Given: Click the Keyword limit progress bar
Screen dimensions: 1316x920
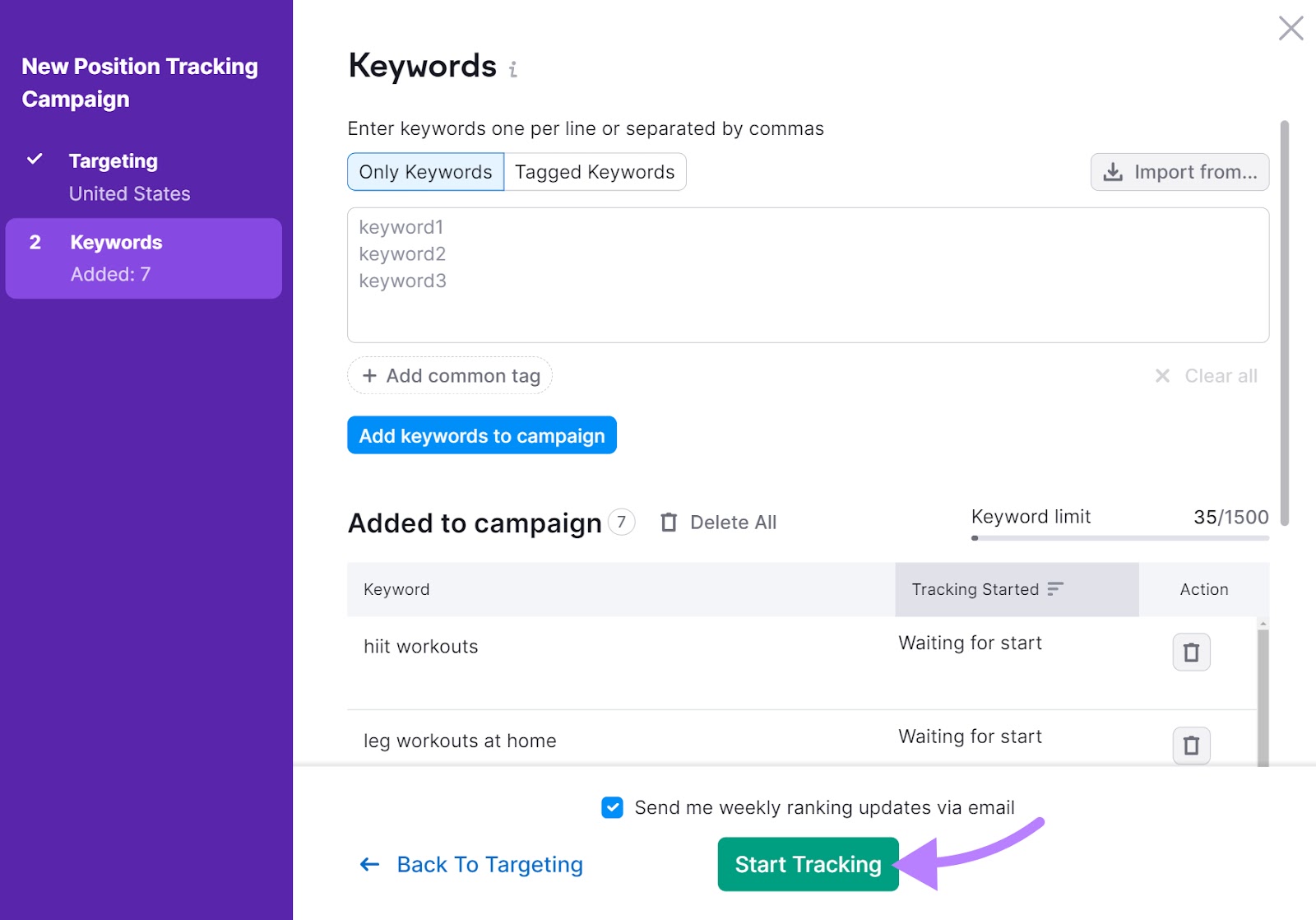Looking at the screenshot, I should point(1119,538).
